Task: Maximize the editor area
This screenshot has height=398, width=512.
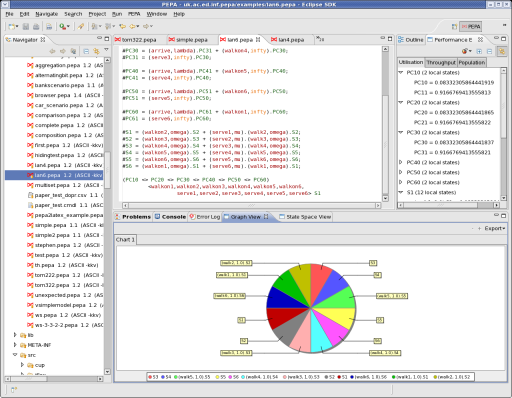Action: point(390,39)
